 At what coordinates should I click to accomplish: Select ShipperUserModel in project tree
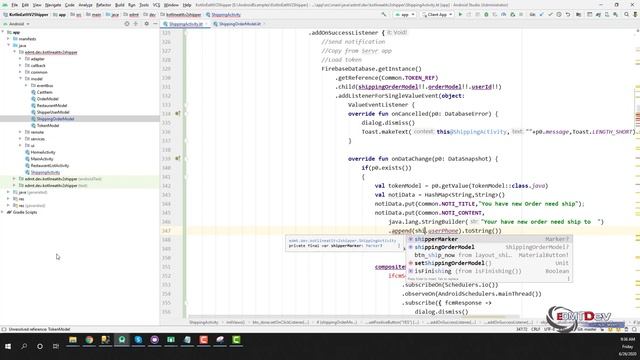click(x=53, y=112)
